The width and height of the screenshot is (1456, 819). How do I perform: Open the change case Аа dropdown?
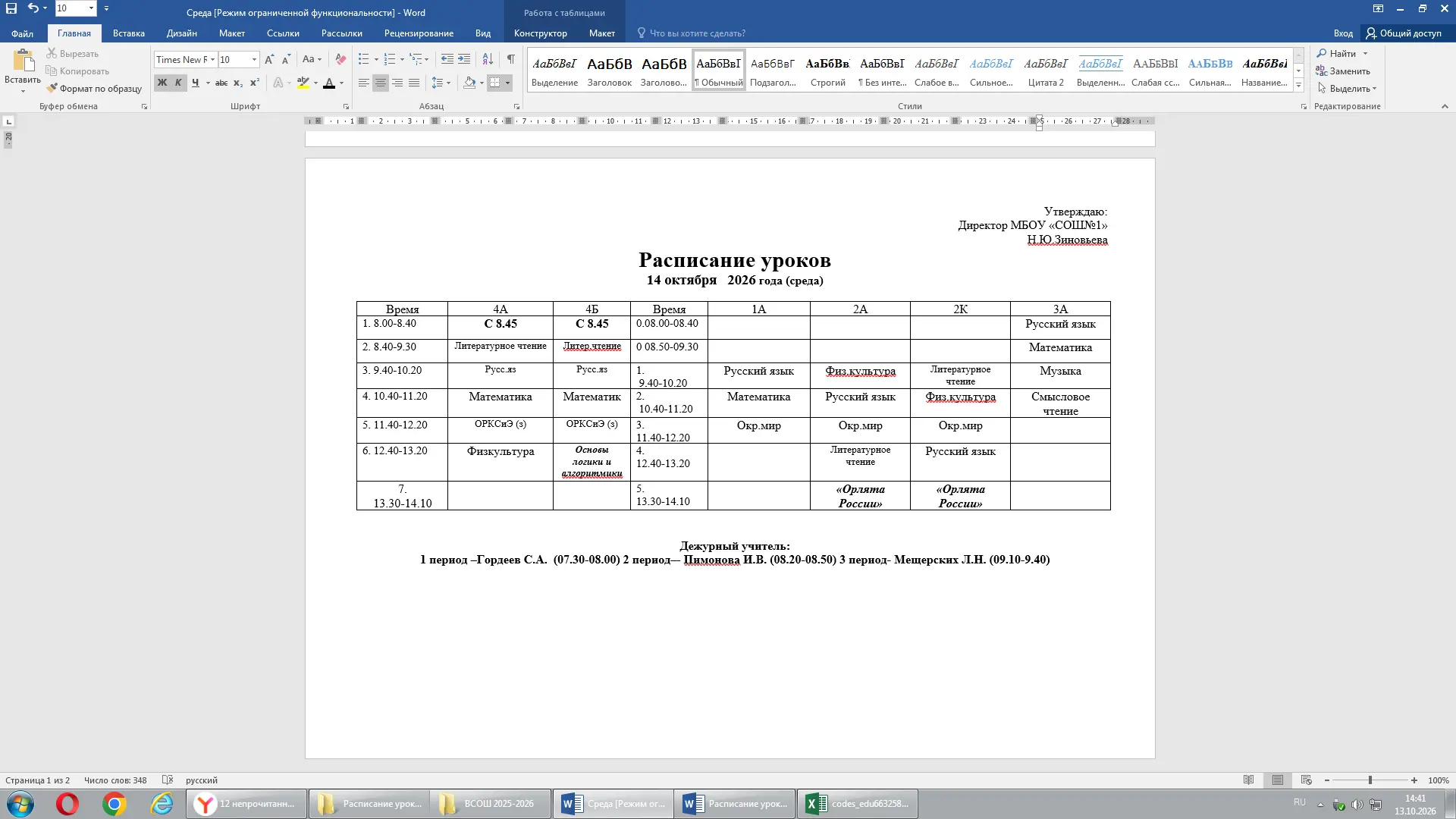pyautogui.click(x=312, y=59)
